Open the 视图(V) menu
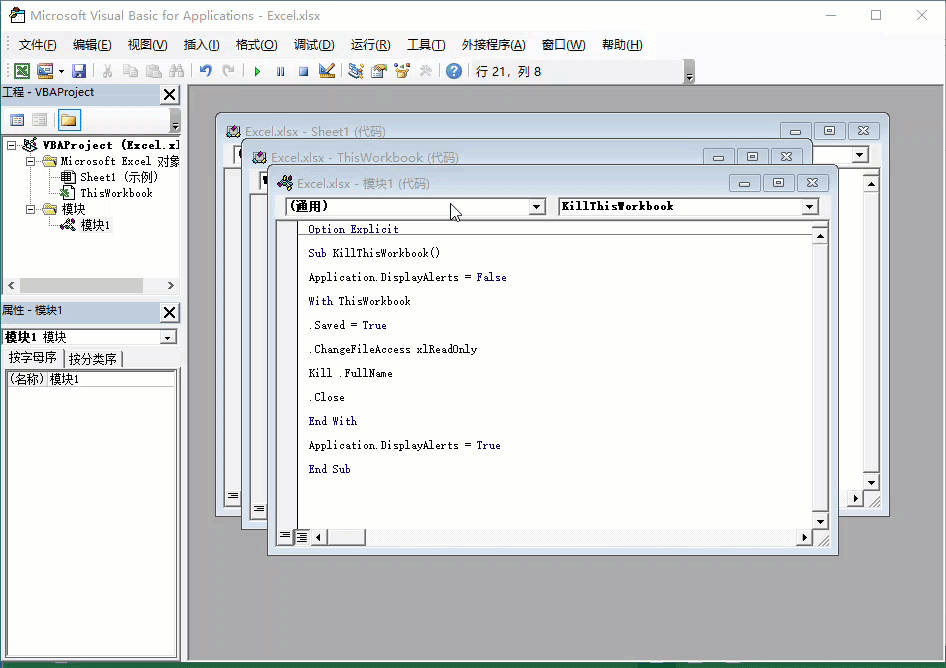This screenshot has width=946, height=668. click(x=147, y=45)
